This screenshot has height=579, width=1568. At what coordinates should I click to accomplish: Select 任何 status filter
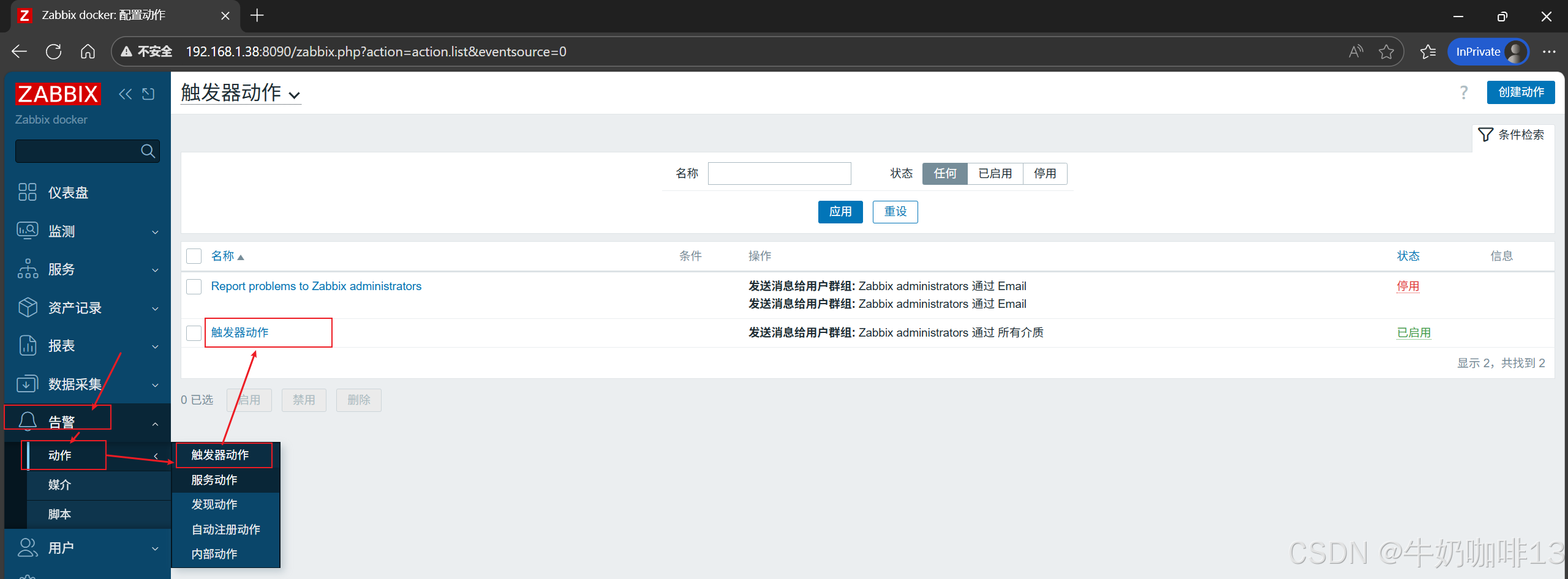pyautogui.click(x=944, y=174)
